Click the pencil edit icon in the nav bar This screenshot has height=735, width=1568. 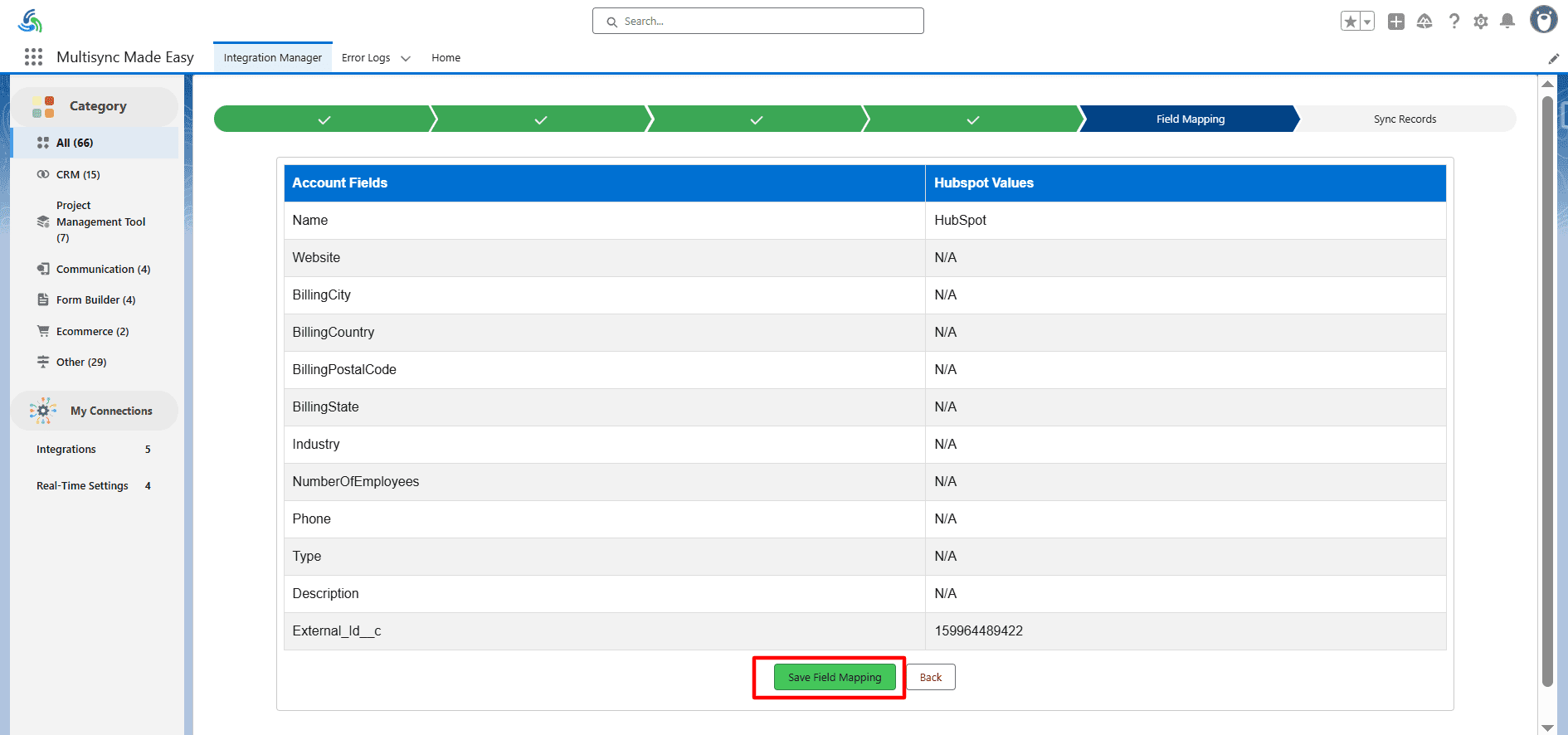click(1553, 58)
